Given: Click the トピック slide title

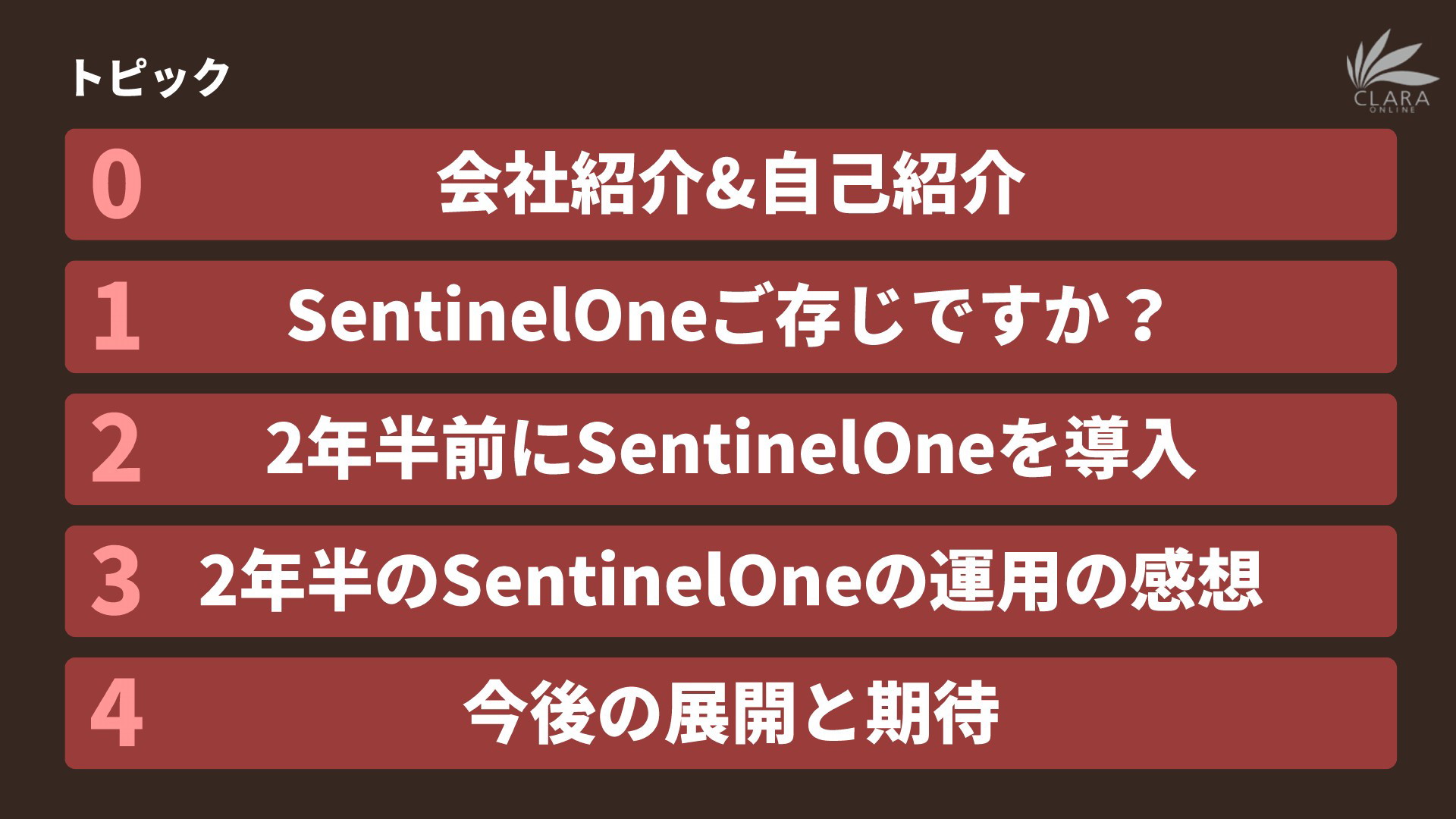Looking at the screenshot, I should coord(149,77).
